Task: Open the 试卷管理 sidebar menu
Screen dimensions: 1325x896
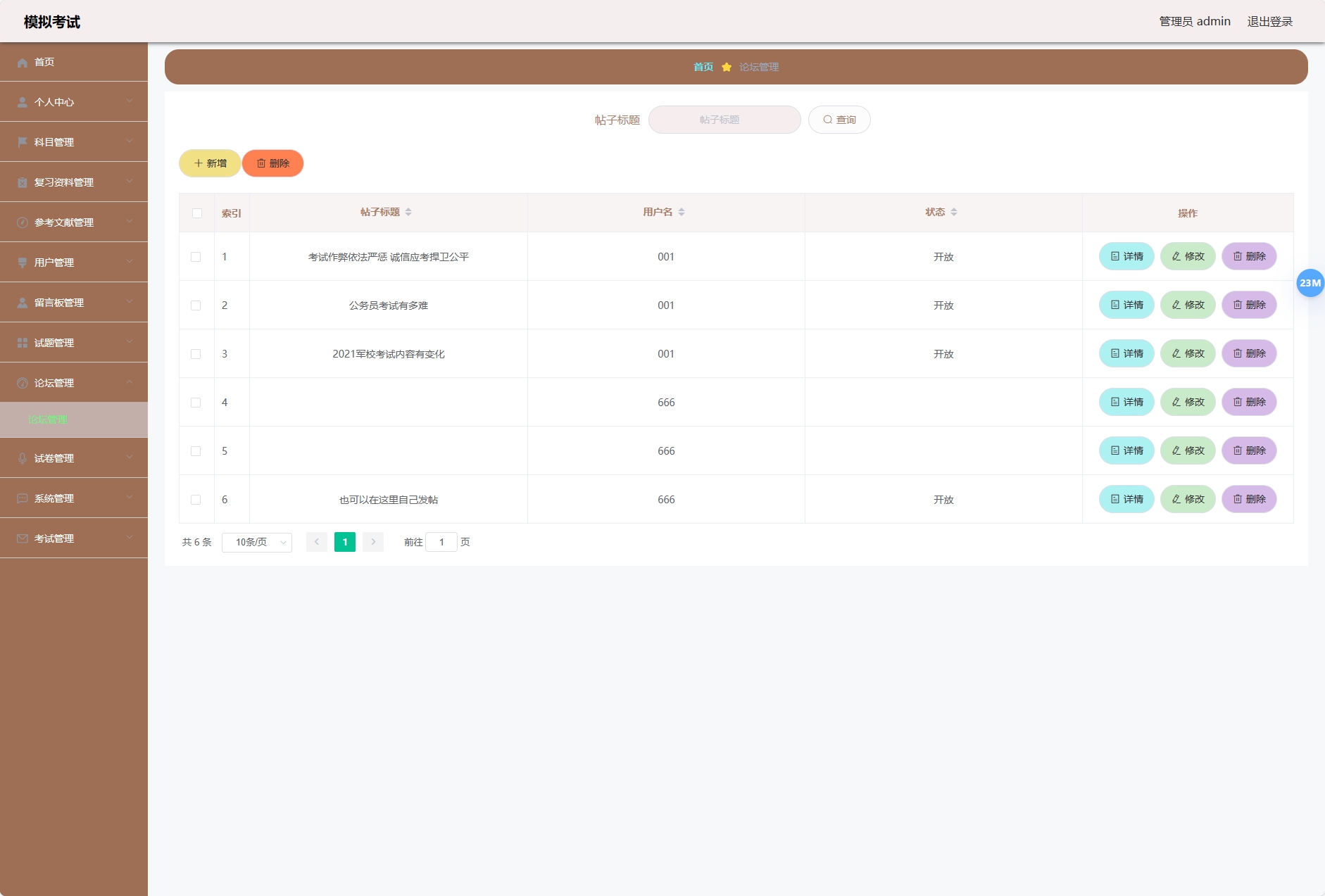Action: point(74,458)
